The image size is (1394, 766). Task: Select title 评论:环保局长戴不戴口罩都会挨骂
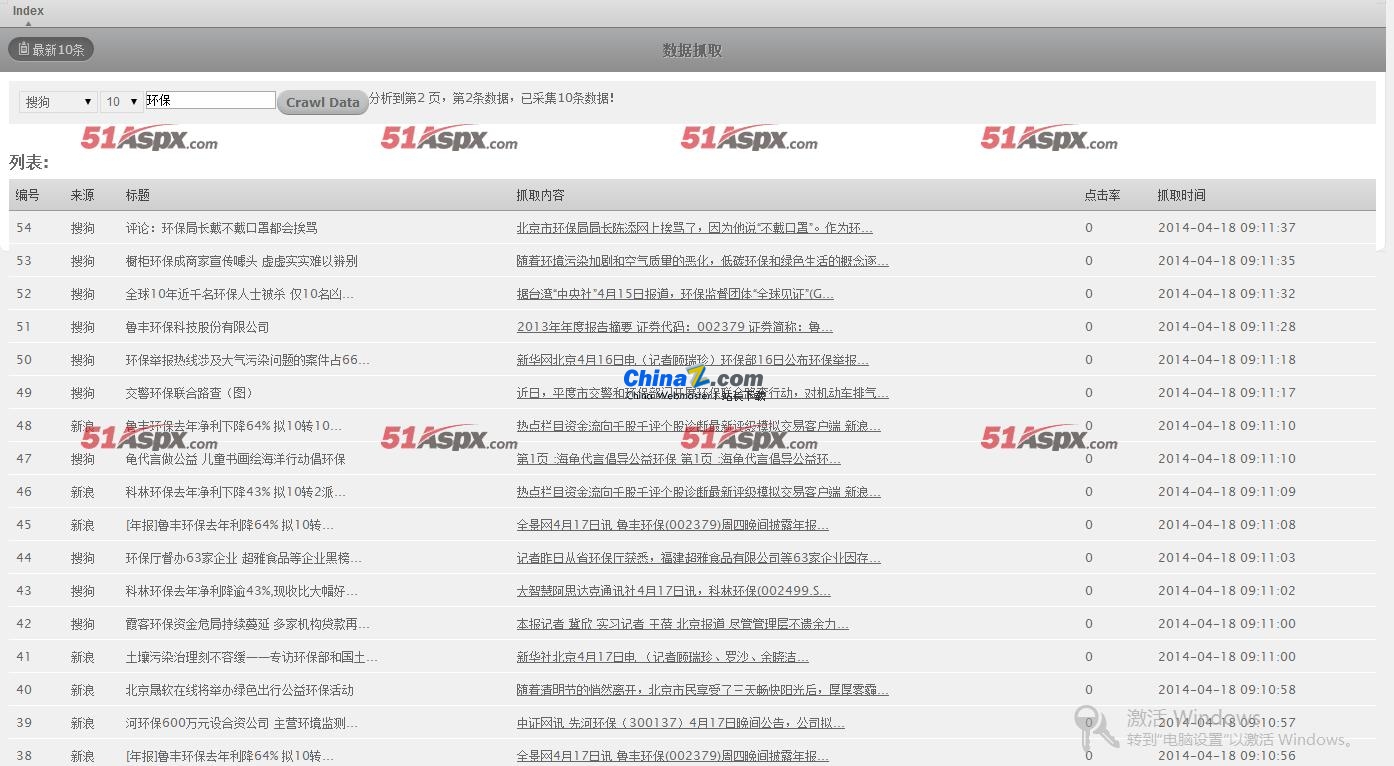pos(221,228)
